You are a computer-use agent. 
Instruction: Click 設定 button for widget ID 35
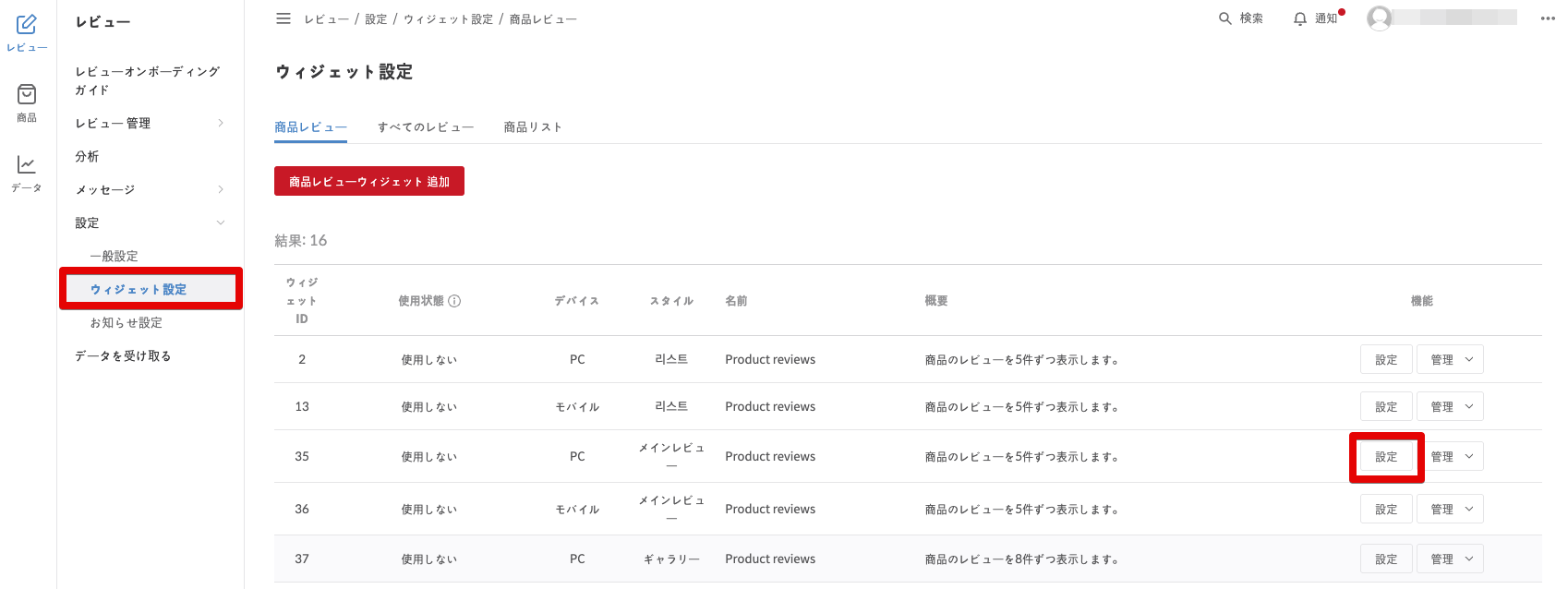[x=1386, y=457]
